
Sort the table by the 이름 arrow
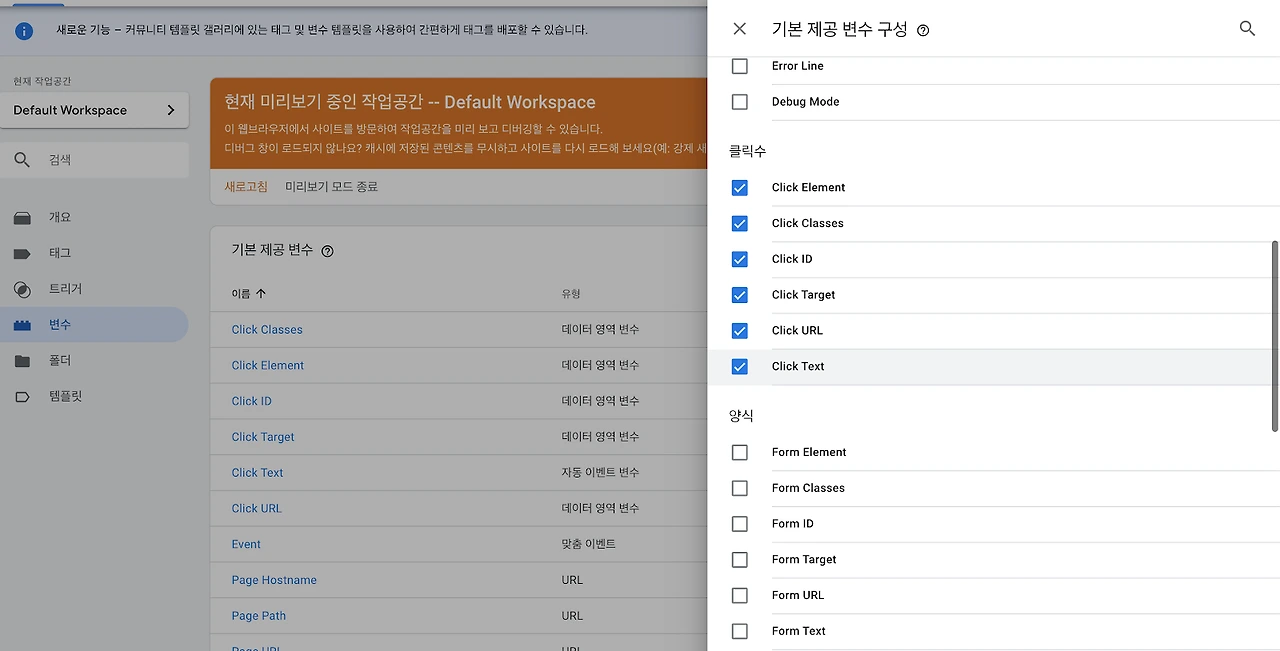tap(261, 294)
